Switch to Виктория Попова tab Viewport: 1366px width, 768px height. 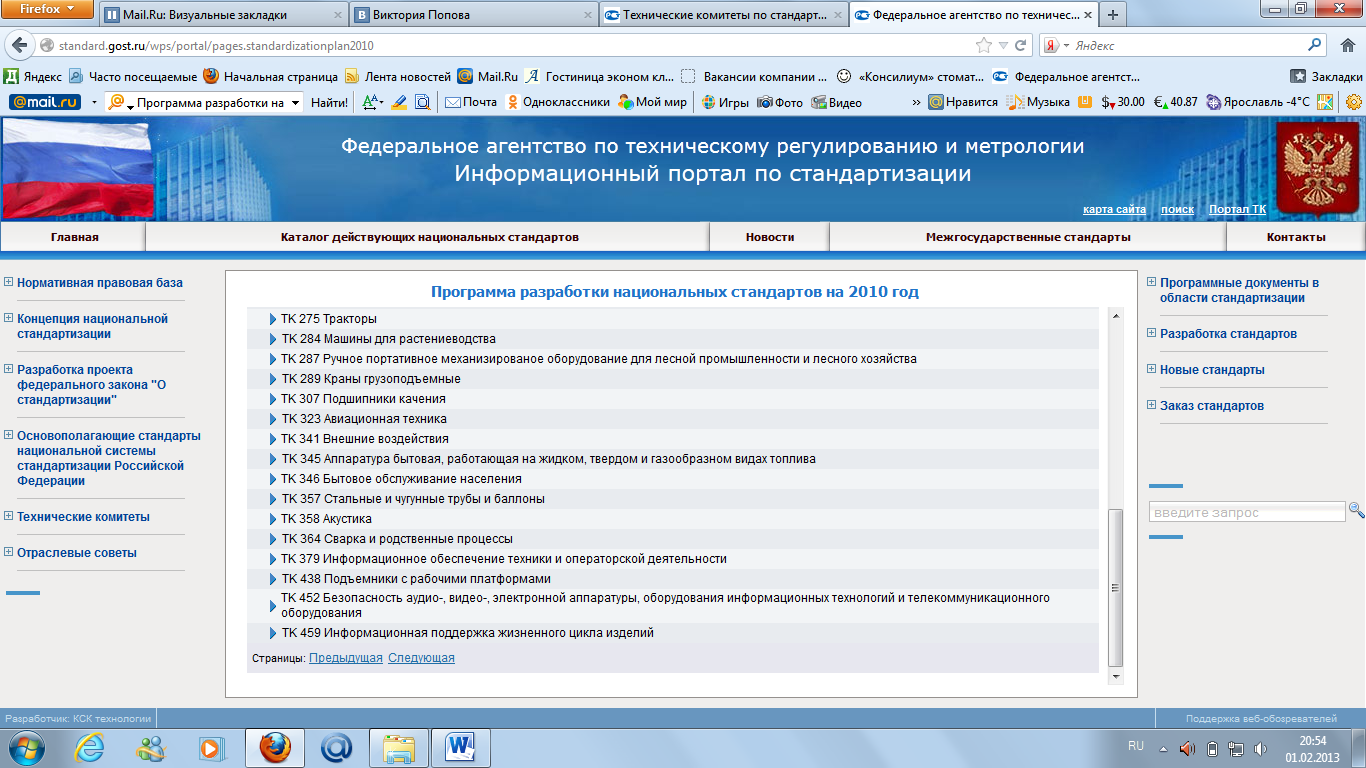point(473,15)
